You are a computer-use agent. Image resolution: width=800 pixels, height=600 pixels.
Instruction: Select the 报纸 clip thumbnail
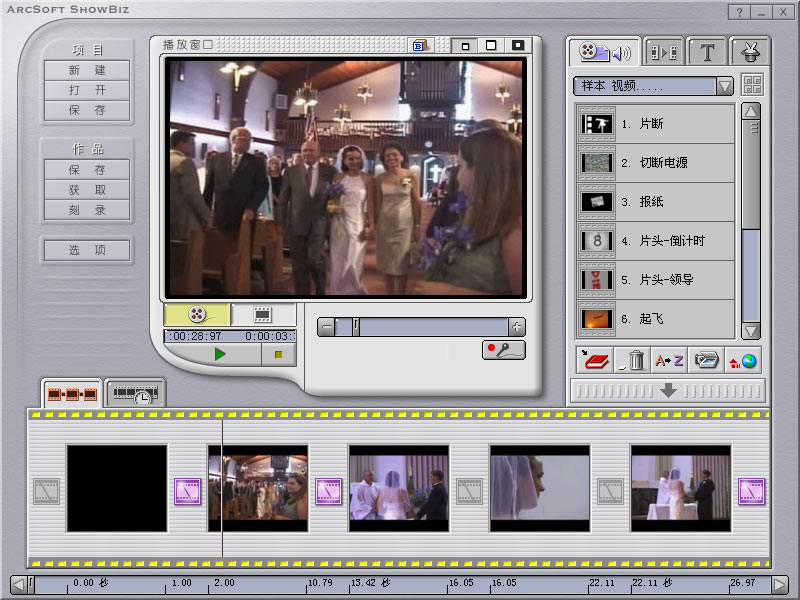tap(596, 202)
